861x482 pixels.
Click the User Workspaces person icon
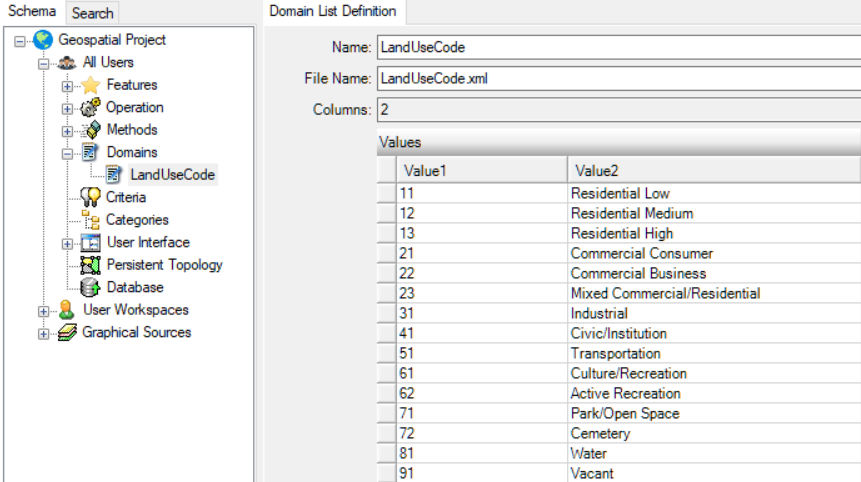tap(66, 310)
